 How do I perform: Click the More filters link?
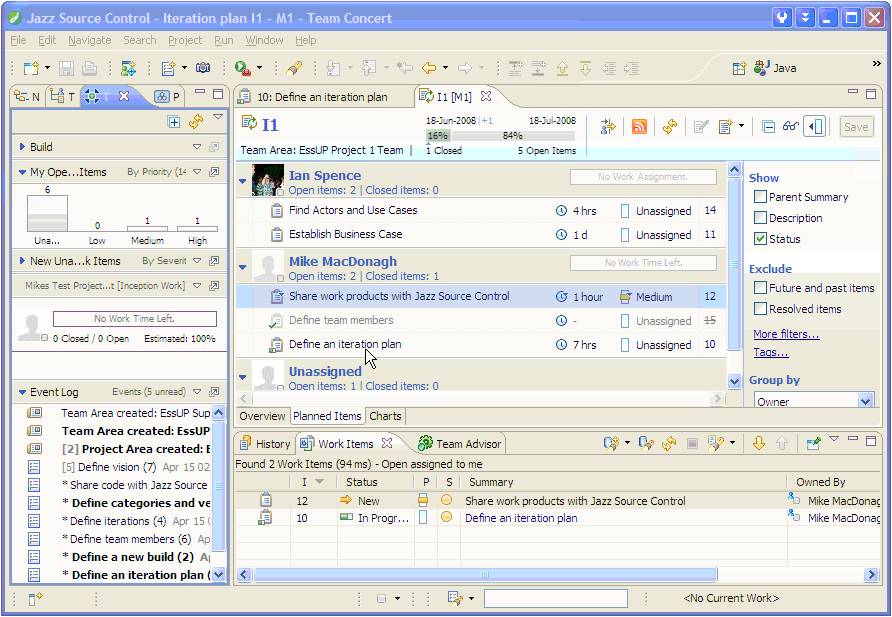coord(786,334)
